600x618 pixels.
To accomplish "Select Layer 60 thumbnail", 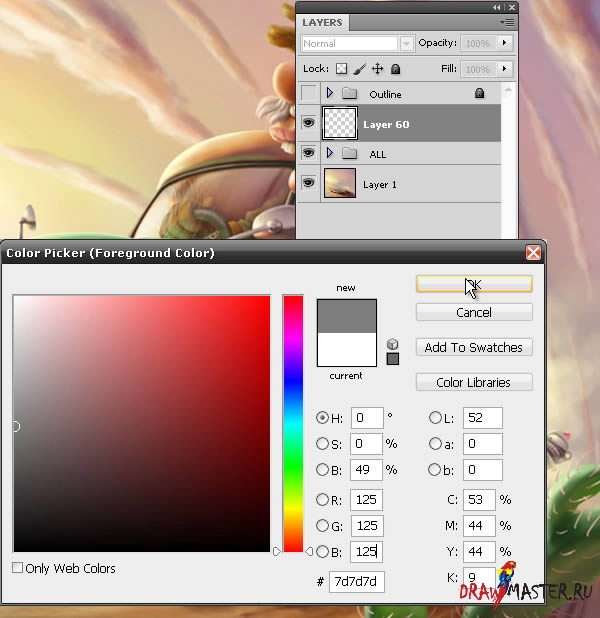I will click(x=340, y=123).
